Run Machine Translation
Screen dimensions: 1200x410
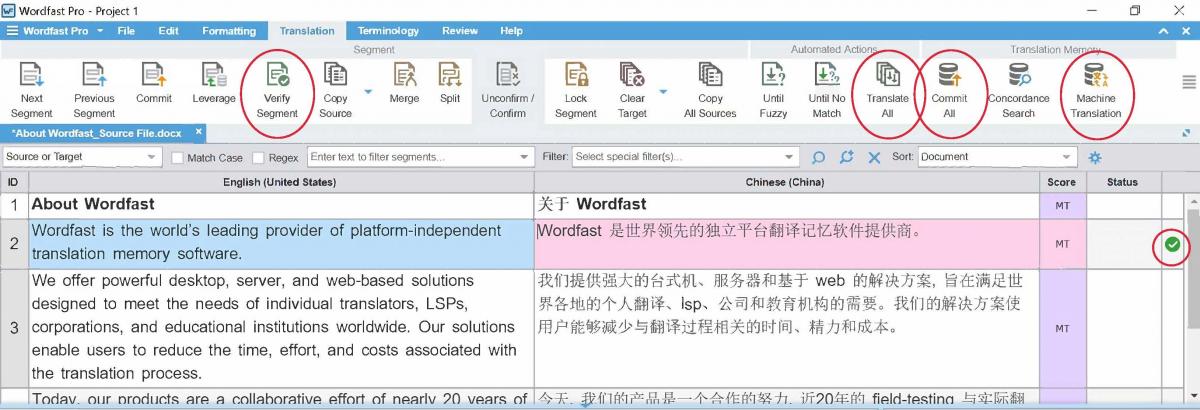point(1096,89)
